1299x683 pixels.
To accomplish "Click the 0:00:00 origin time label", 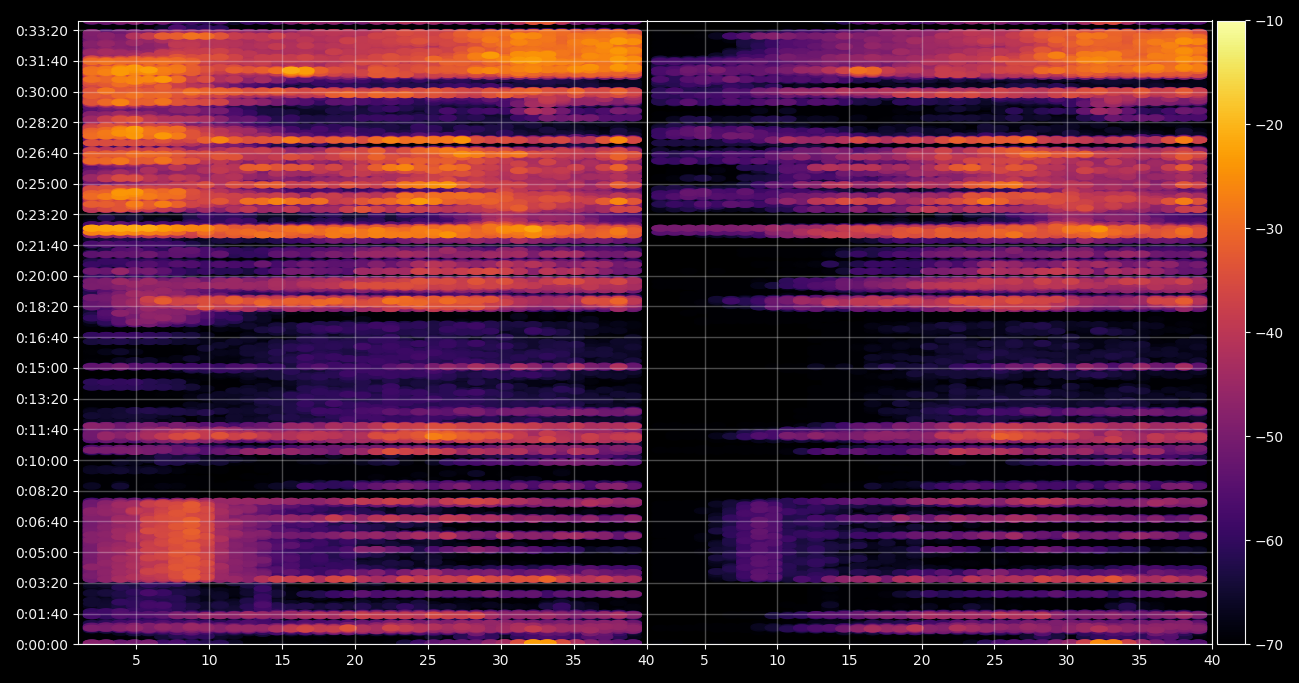I will tap(42, 645).
